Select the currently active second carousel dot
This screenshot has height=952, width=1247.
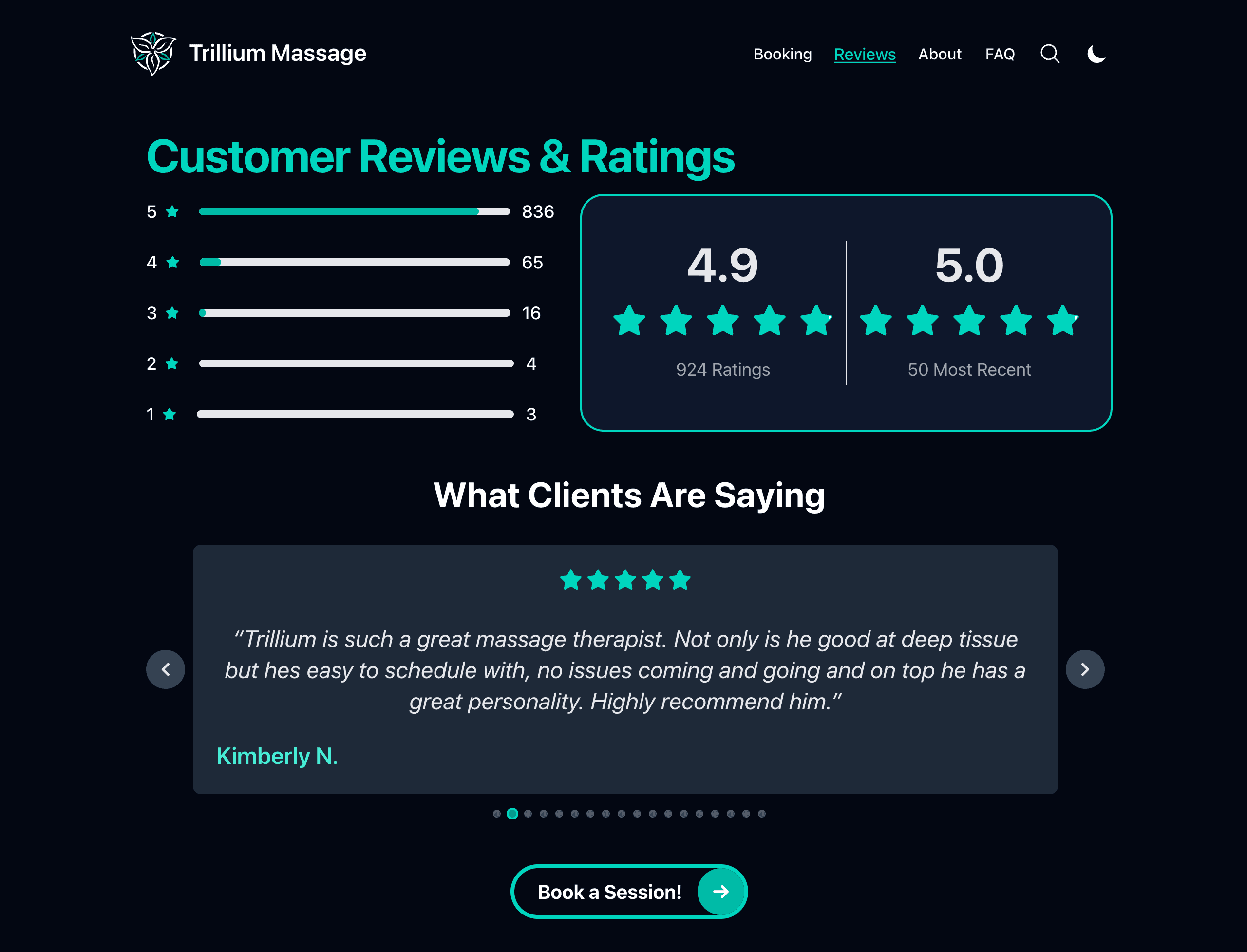pyautogui.click(x=513, y=814)
